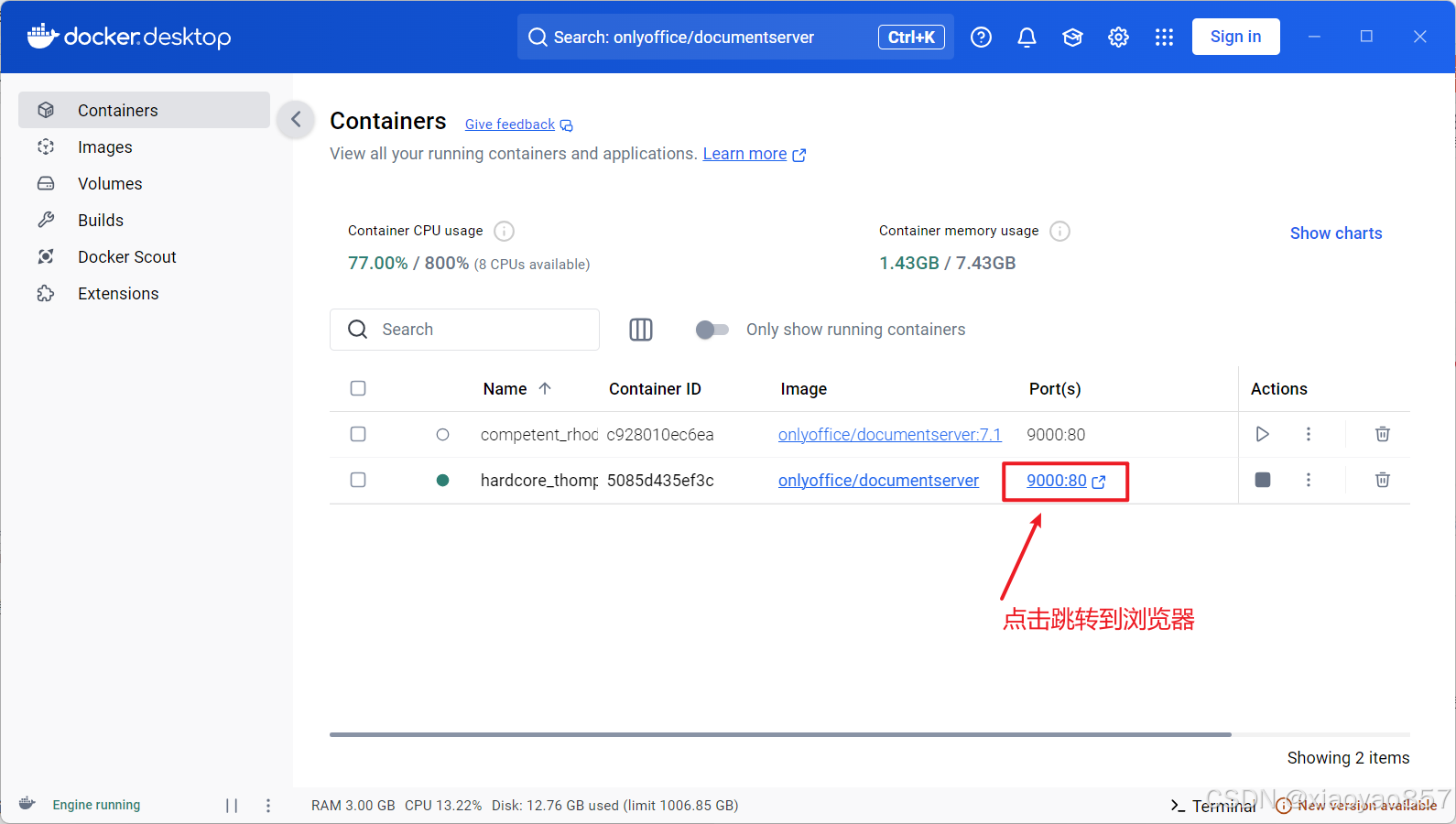
Task: Start the competent_rhodes container
Action: click(x=1262, y=434)
